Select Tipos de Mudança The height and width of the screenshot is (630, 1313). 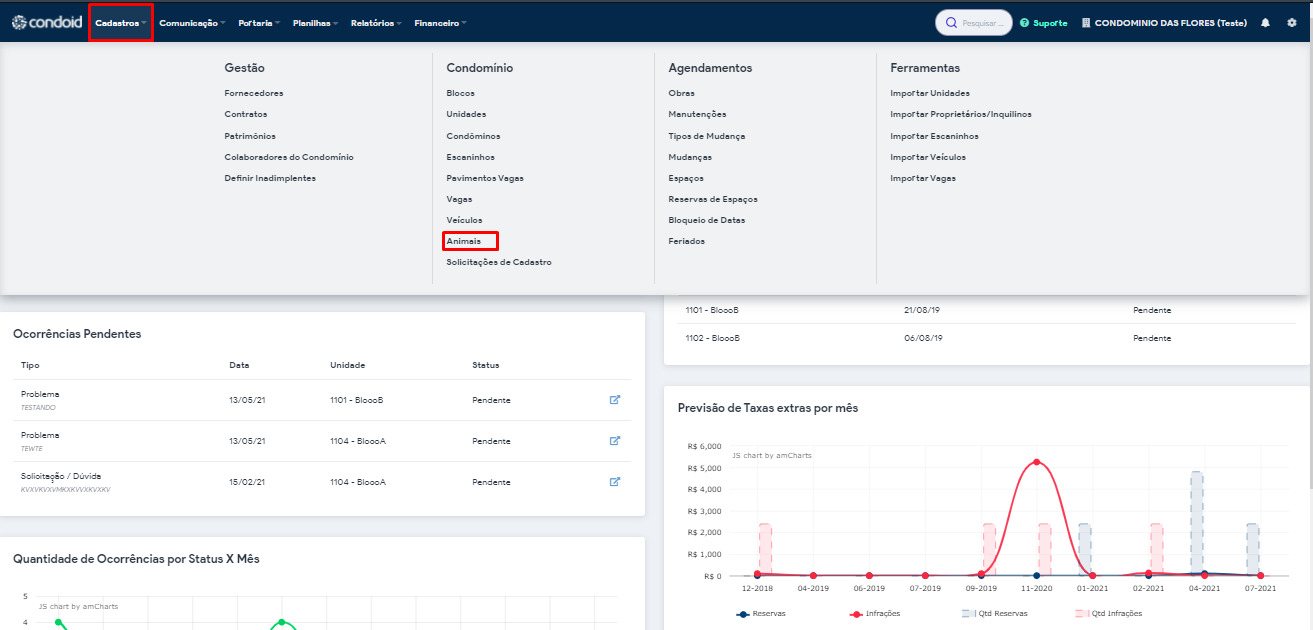pyautogui.click(x=706, y=136)
